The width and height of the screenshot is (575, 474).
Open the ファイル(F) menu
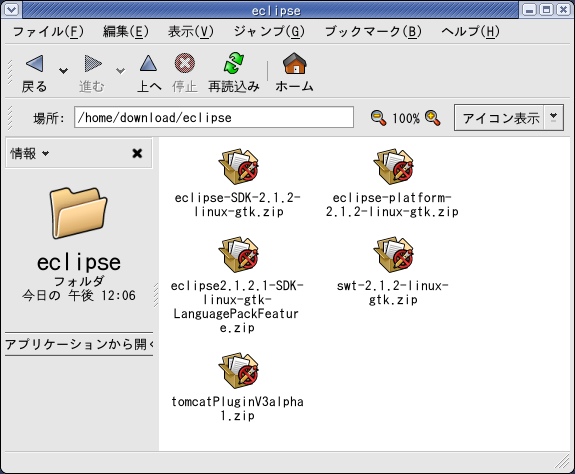pyautogui.click(x=48, y=32)
